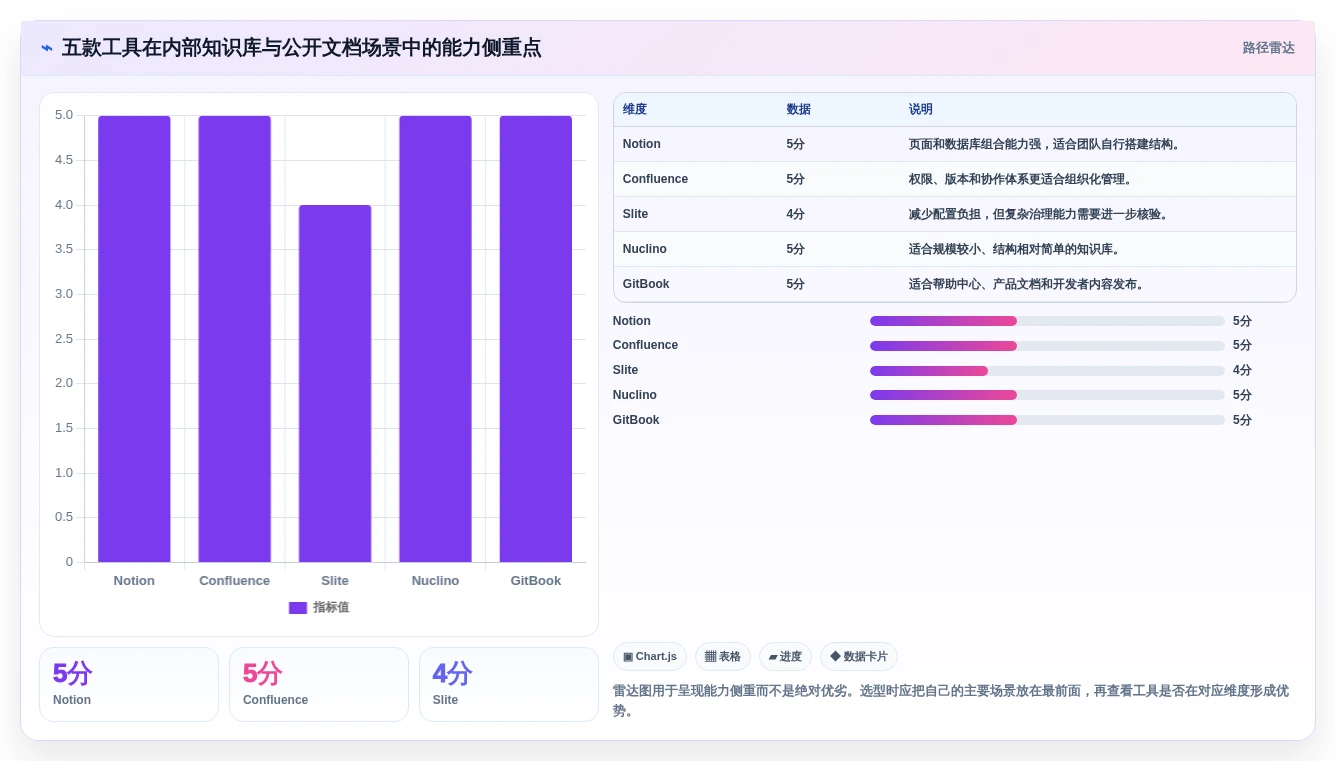Open the Slite 4分 score card
Image resolution: width=1336 pixels, height=761 pixels.
click(x=509, y=684)
